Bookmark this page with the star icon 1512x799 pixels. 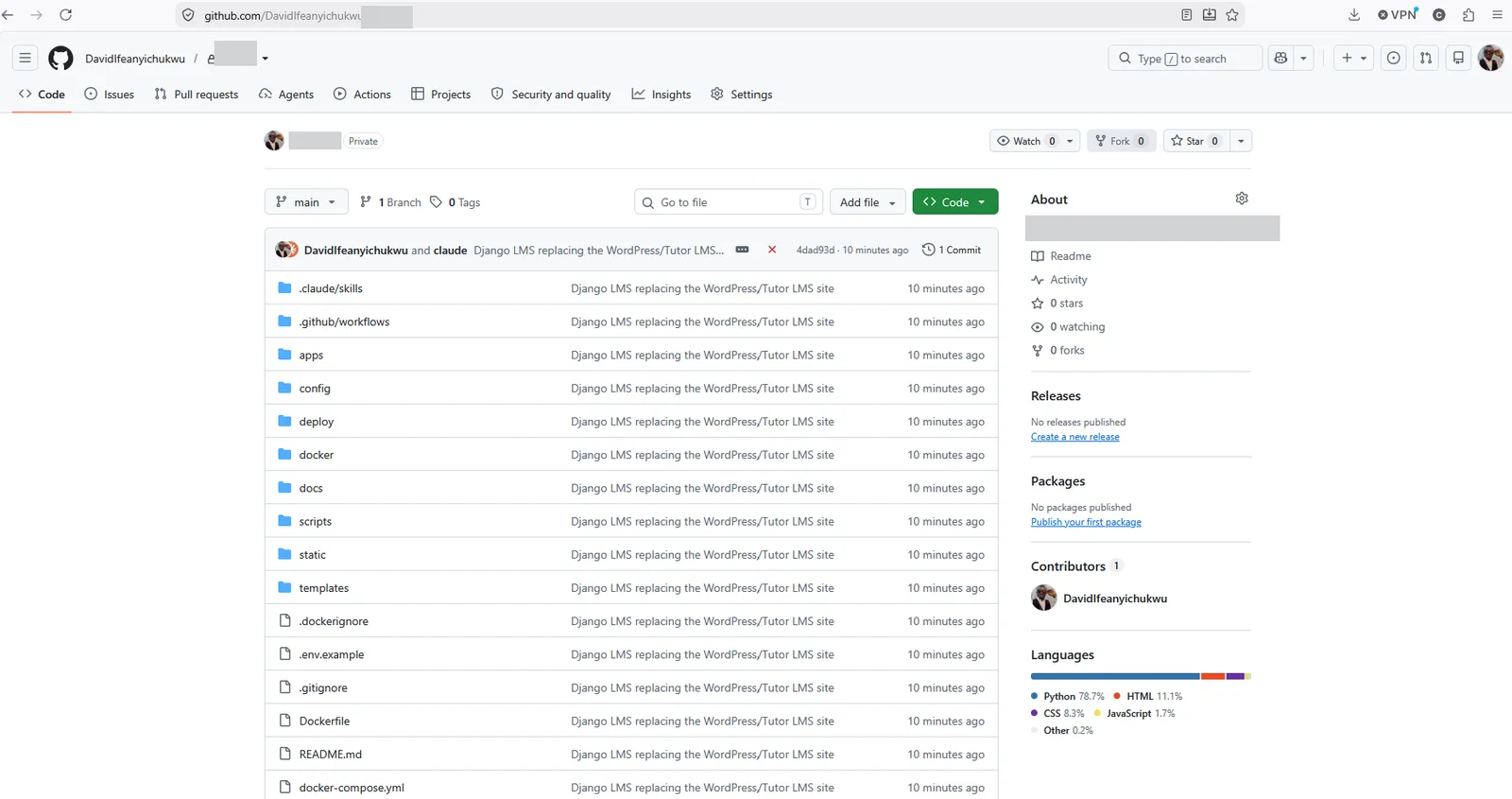click(x=1232, y=15)
